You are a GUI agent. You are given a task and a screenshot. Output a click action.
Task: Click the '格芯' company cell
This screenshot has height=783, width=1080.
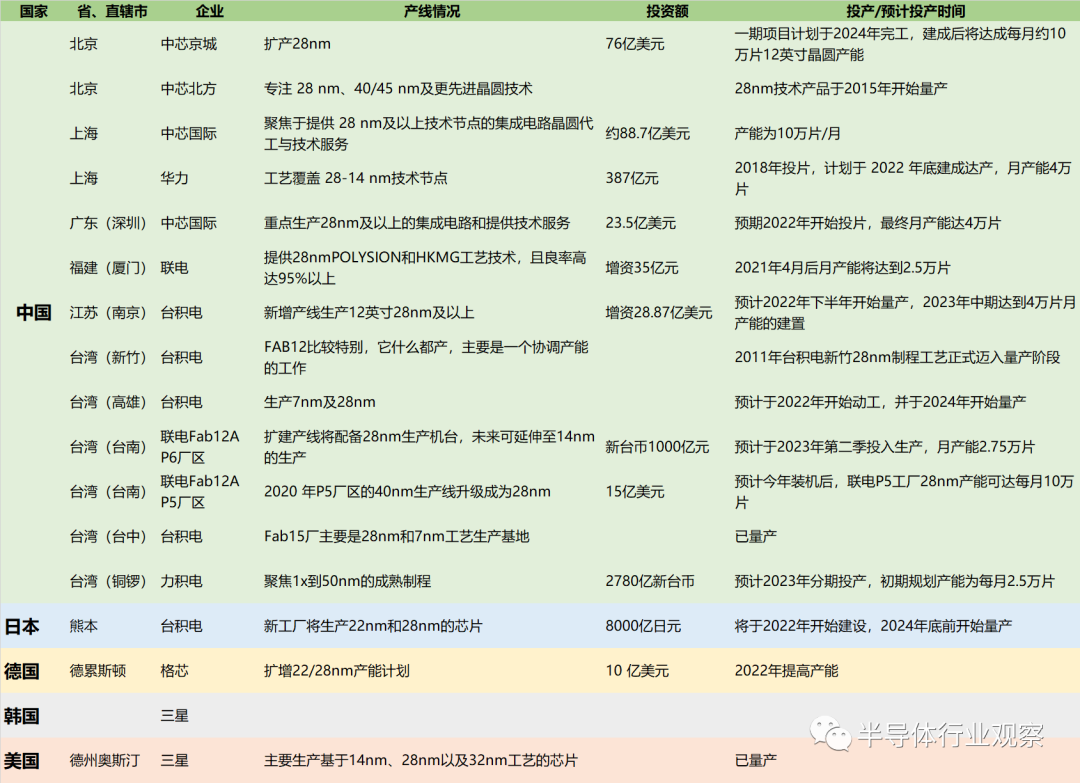click(x=174, y=671)
